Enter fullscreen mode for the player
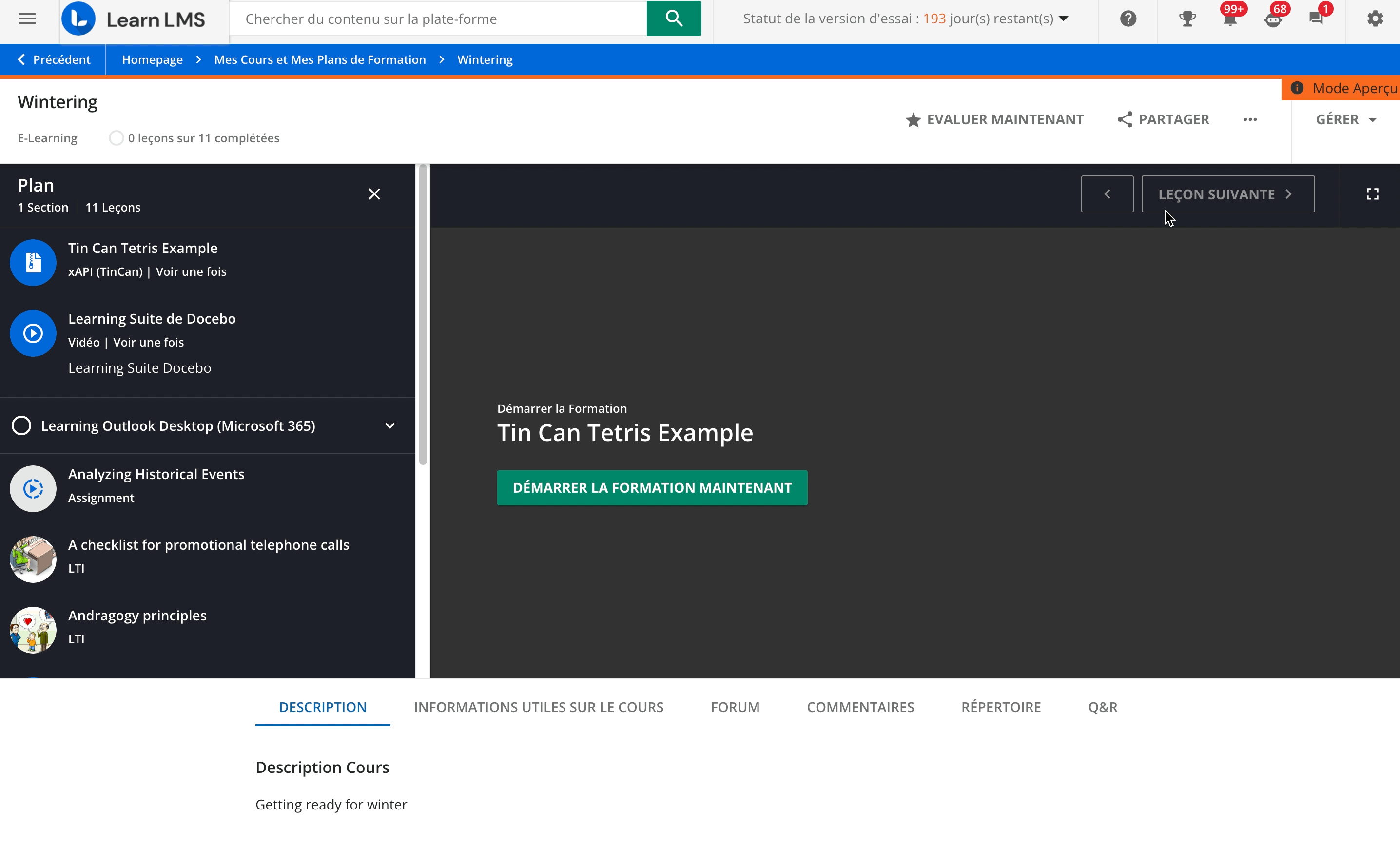 (1372, 194)
